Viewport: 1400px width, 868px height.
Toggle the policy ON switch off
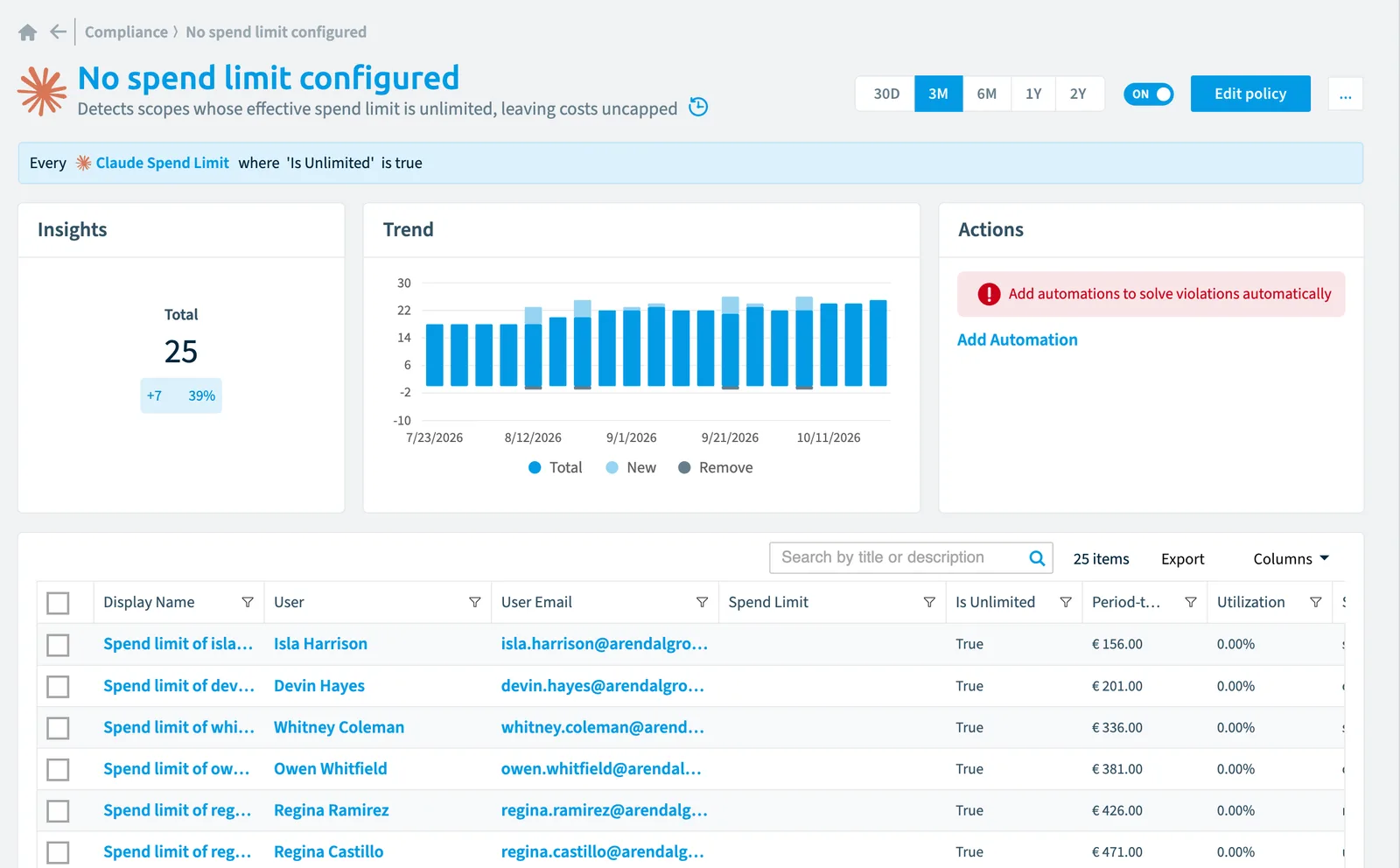(x=1148, y=94)
